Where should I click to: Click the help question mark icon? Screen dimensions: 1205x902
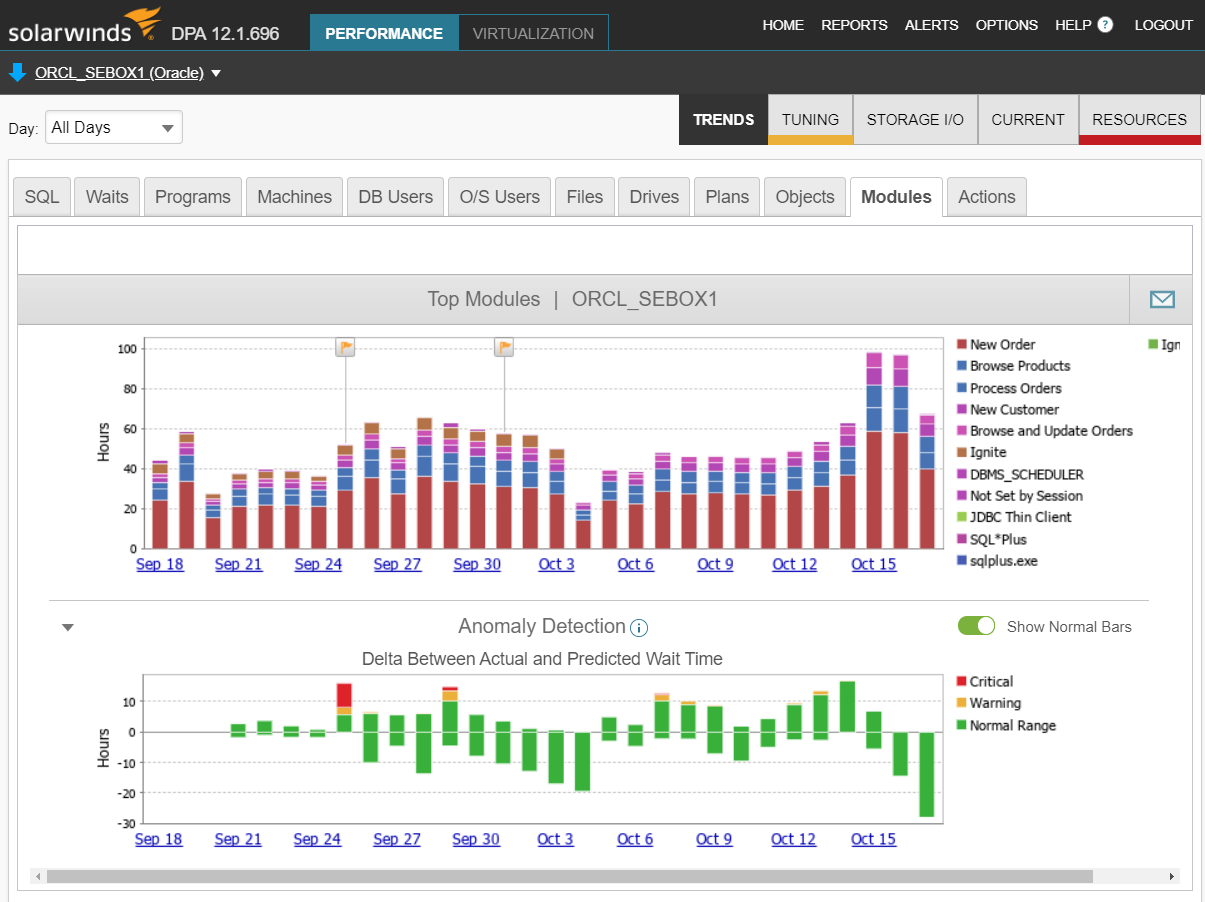tap(1105, 25)
